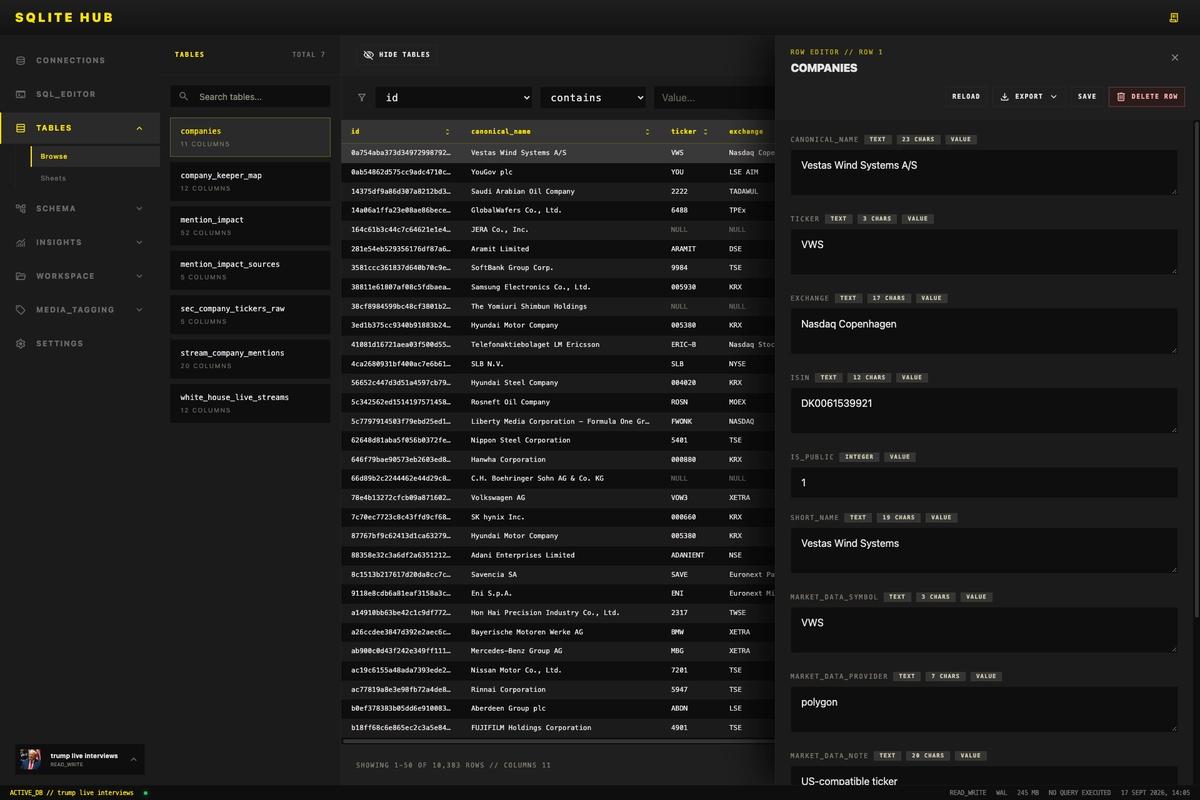
Task: Open the Schema diagram icon
Action: [x=21, y=208]
